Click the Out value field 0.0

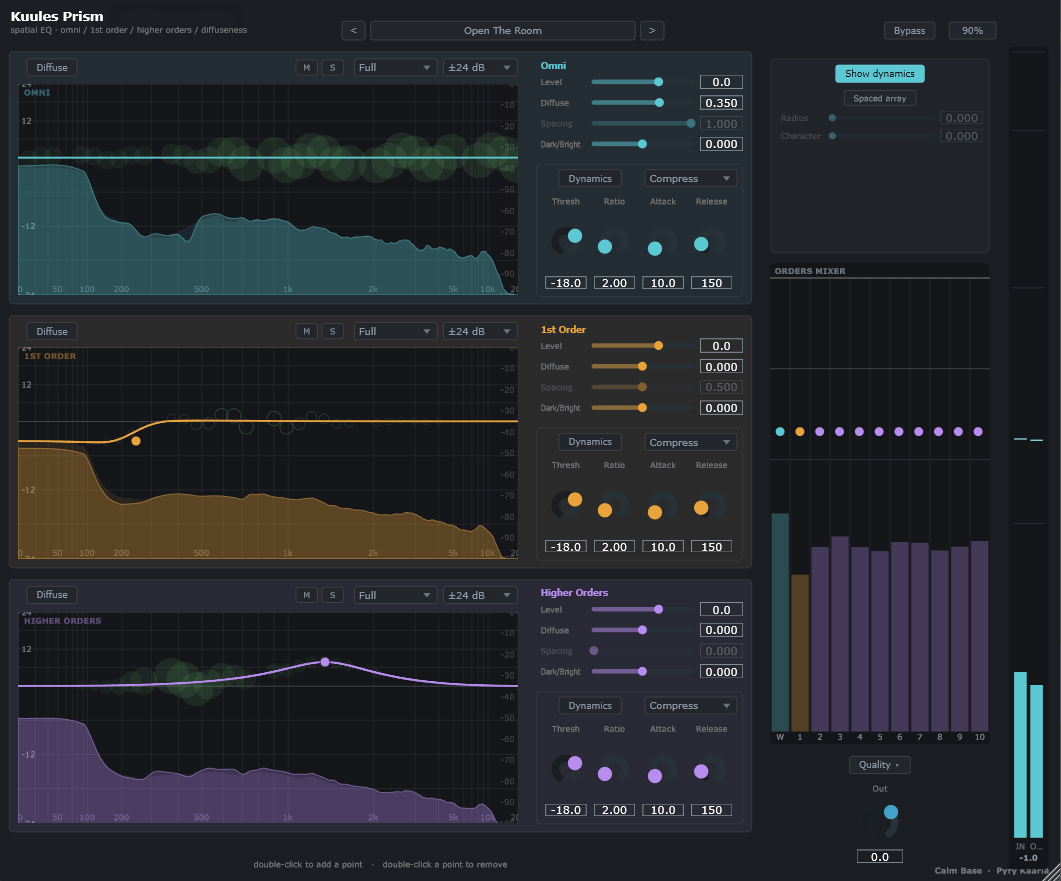point(880,857)
